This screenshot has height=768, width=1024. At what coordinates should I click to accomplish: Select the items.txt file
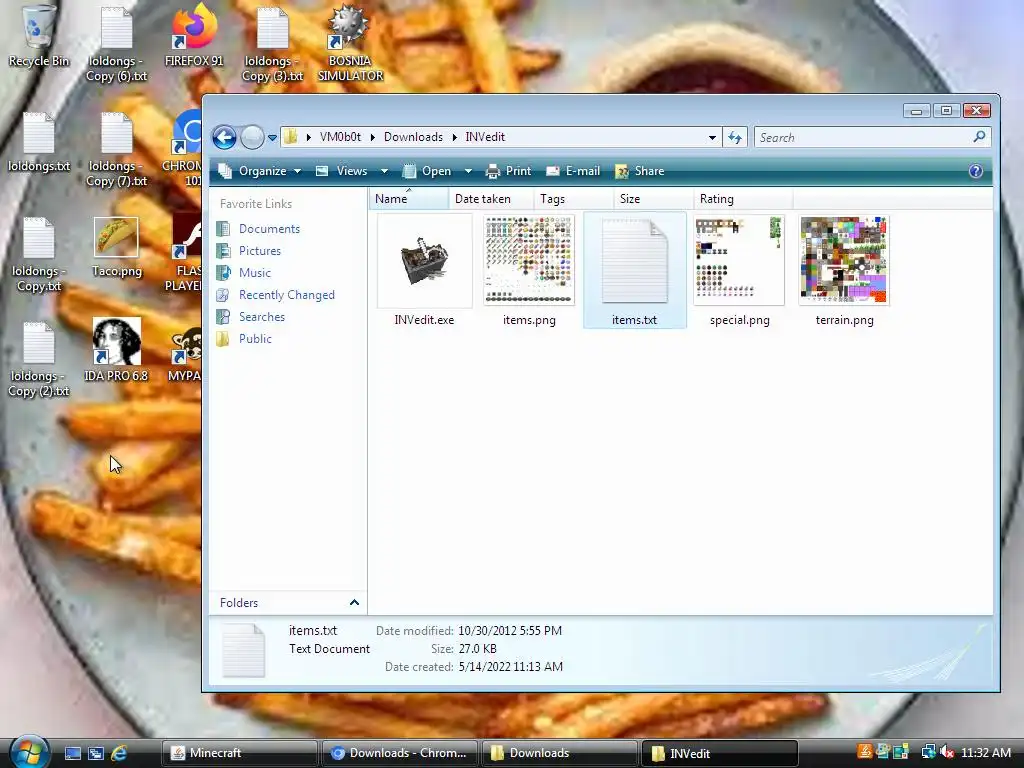coord(634,270)
